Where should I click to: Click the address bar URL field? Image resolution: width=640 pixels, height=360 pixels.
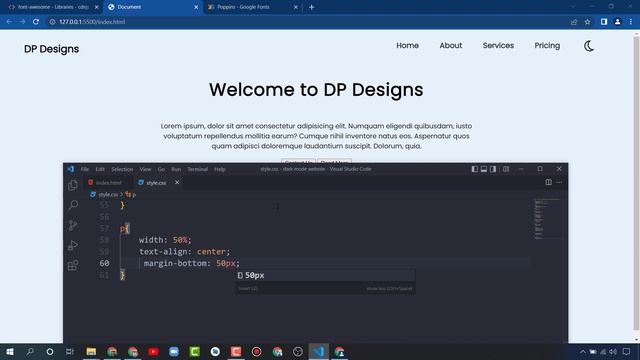[92, 22]
